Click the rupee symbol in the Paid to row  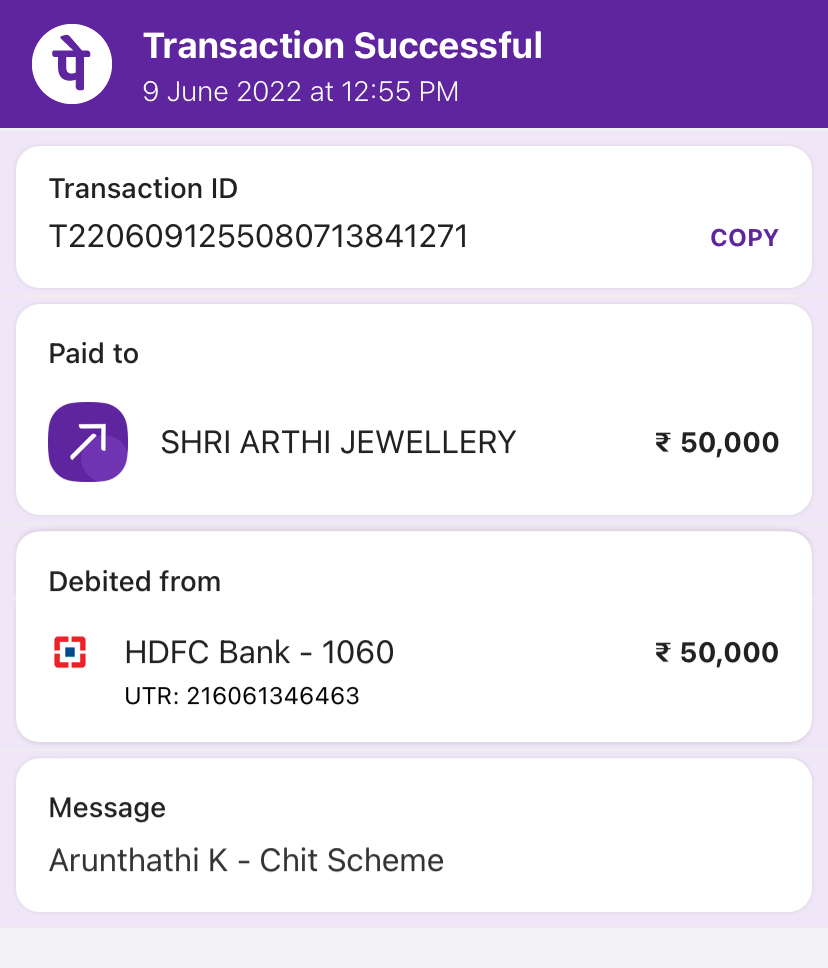click(x=663, y=442)
